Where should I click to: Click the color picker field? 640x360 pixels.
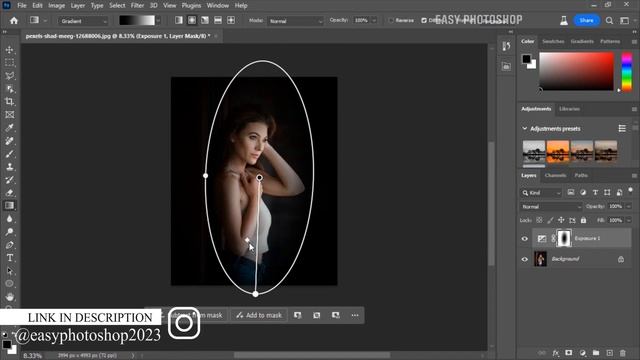[576, 71]
